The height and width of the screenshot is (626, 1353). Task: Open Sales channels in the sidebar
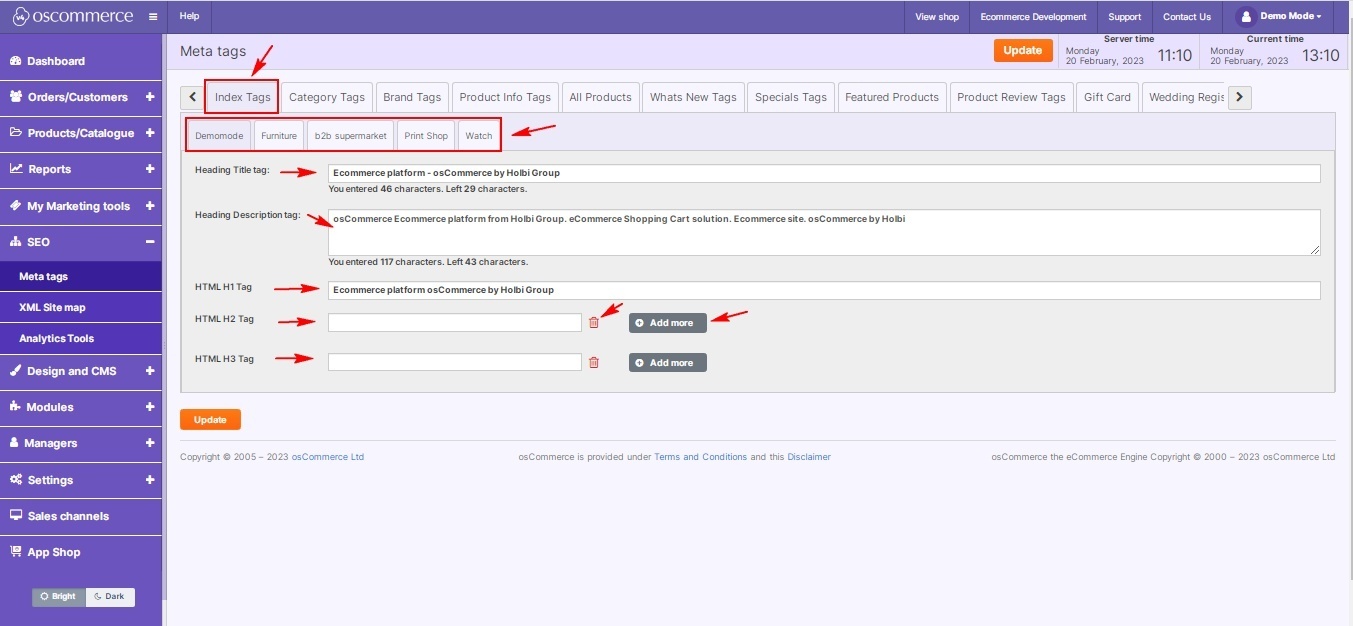point(68,516)
